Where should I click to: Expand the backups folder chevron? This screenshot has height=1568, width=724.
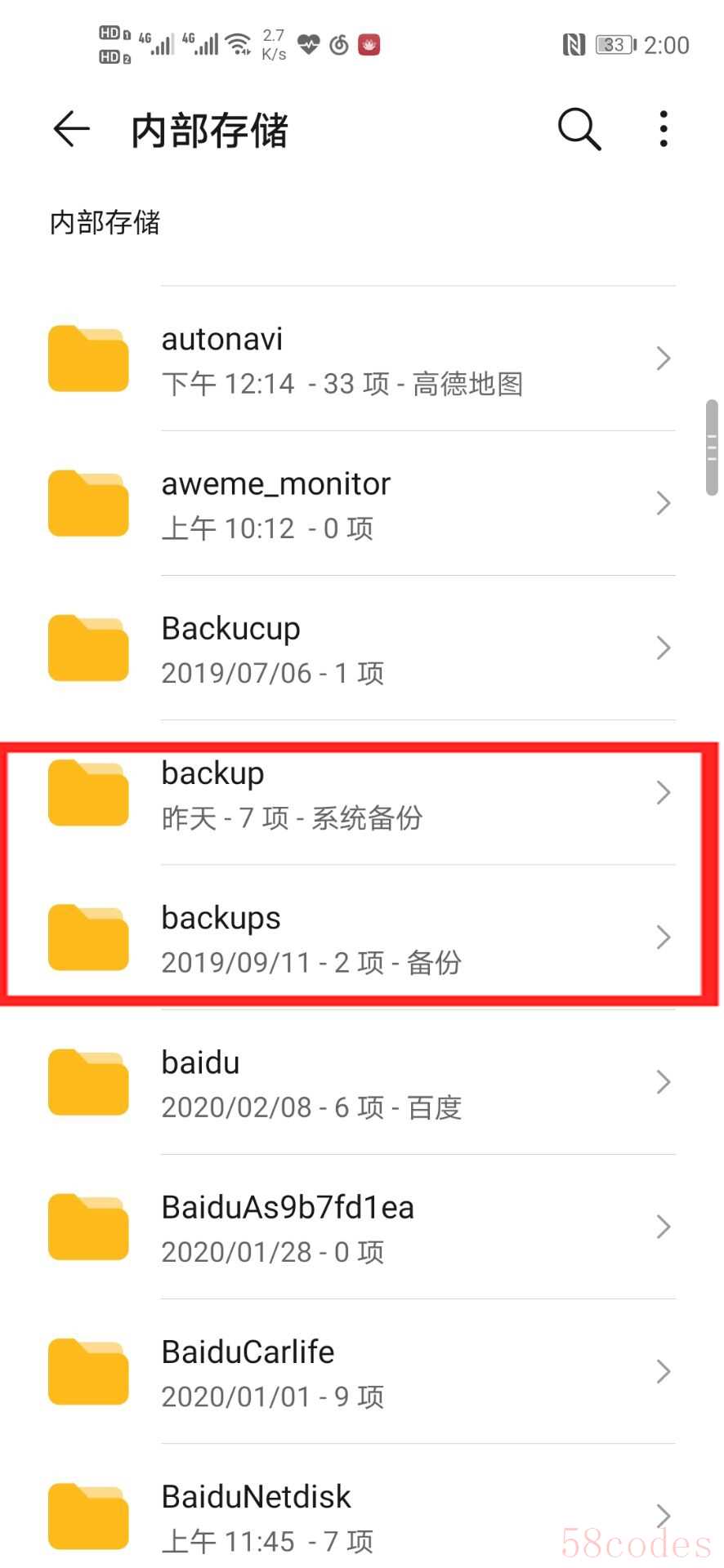coord(664,937)
